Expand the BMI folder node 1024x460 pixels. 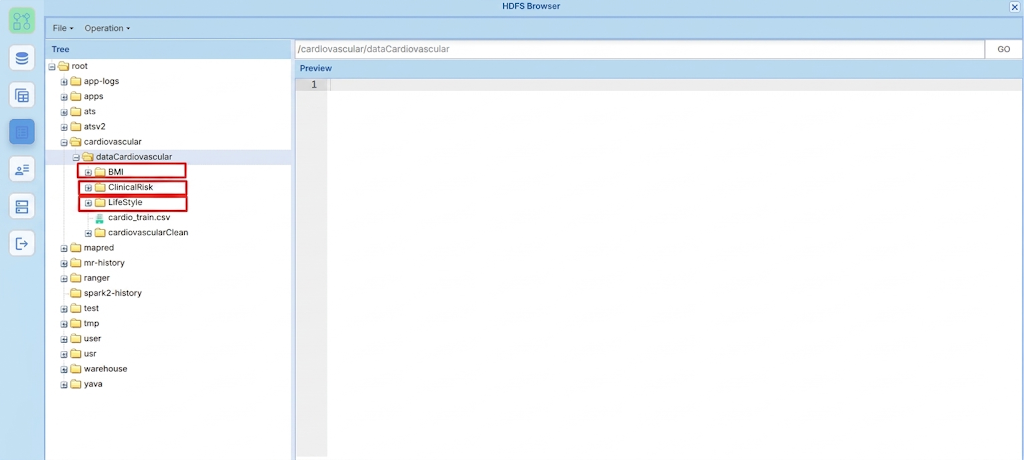point(88,172)
